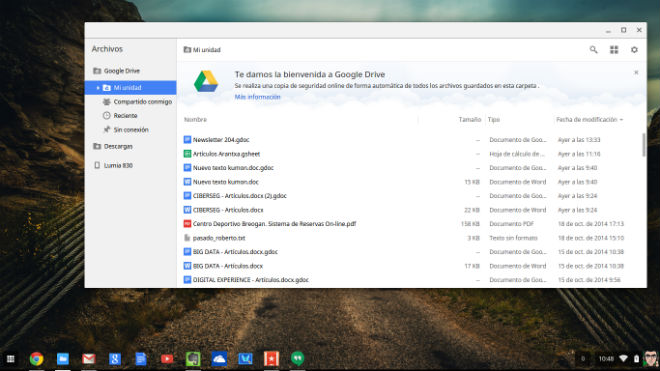Screen dimensions: 660x371
Task: Launch YouTube from the shelf
Action: (167, 359)
